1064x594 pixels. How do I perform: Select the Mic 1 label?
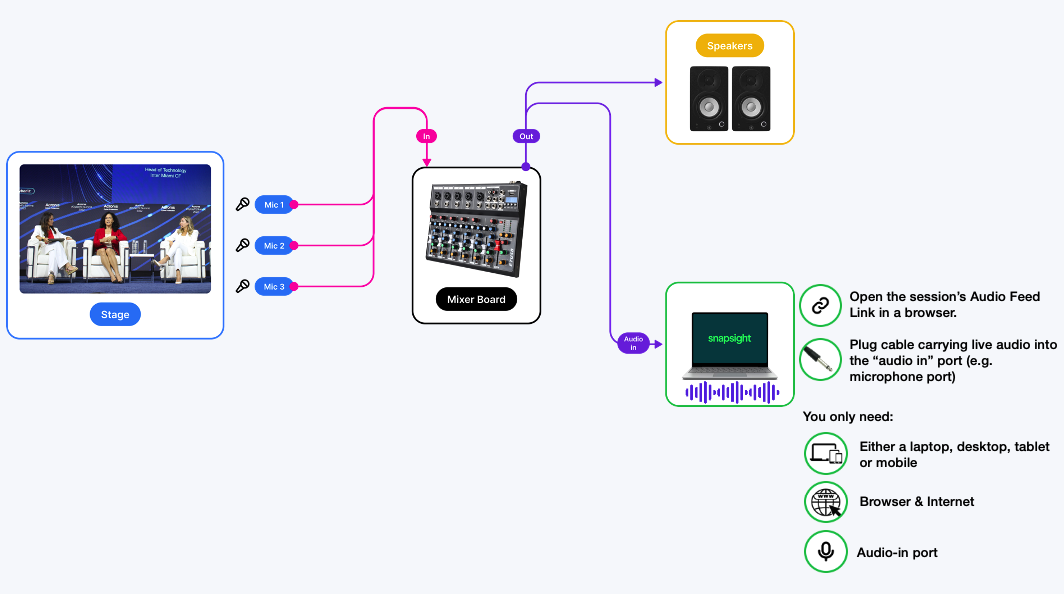(274, 205)
